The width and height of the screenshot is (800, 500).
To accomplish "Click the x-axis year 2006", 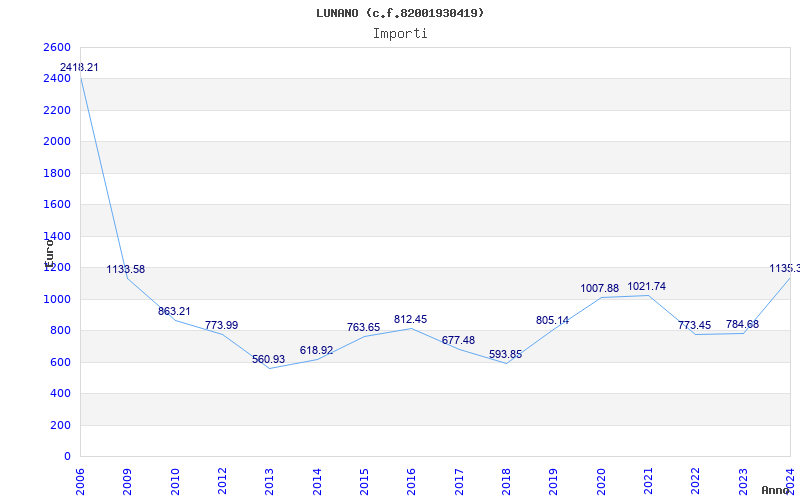I will point(80,481).
